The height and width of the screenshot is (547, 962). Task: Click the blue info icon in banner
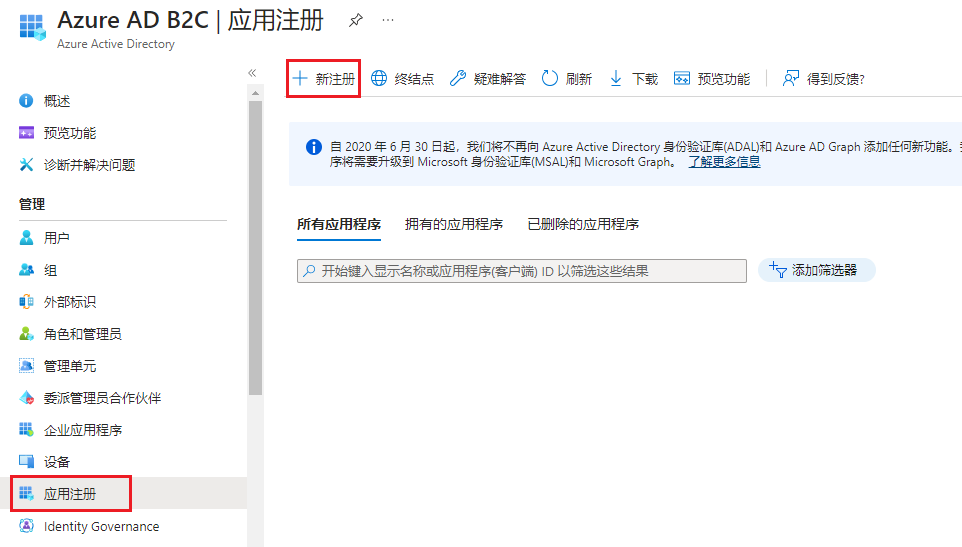(314, 147)
